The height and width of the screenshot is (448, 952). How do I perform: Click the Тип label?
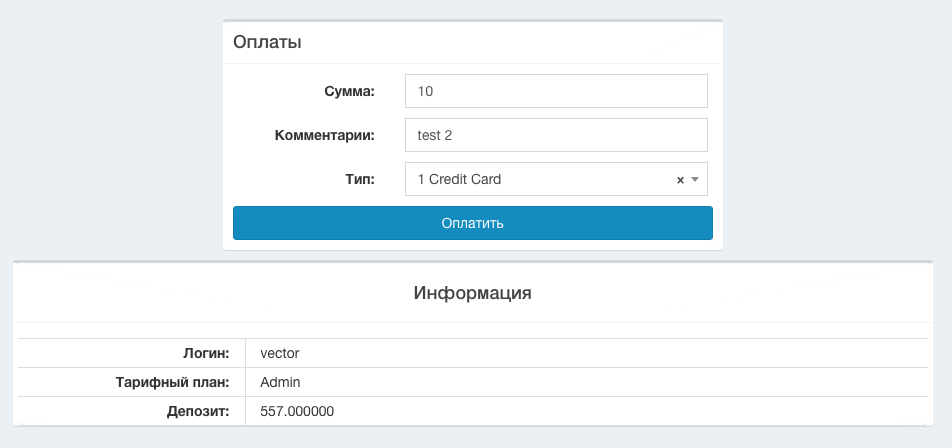pyautogui.click(x=359, y=179)
